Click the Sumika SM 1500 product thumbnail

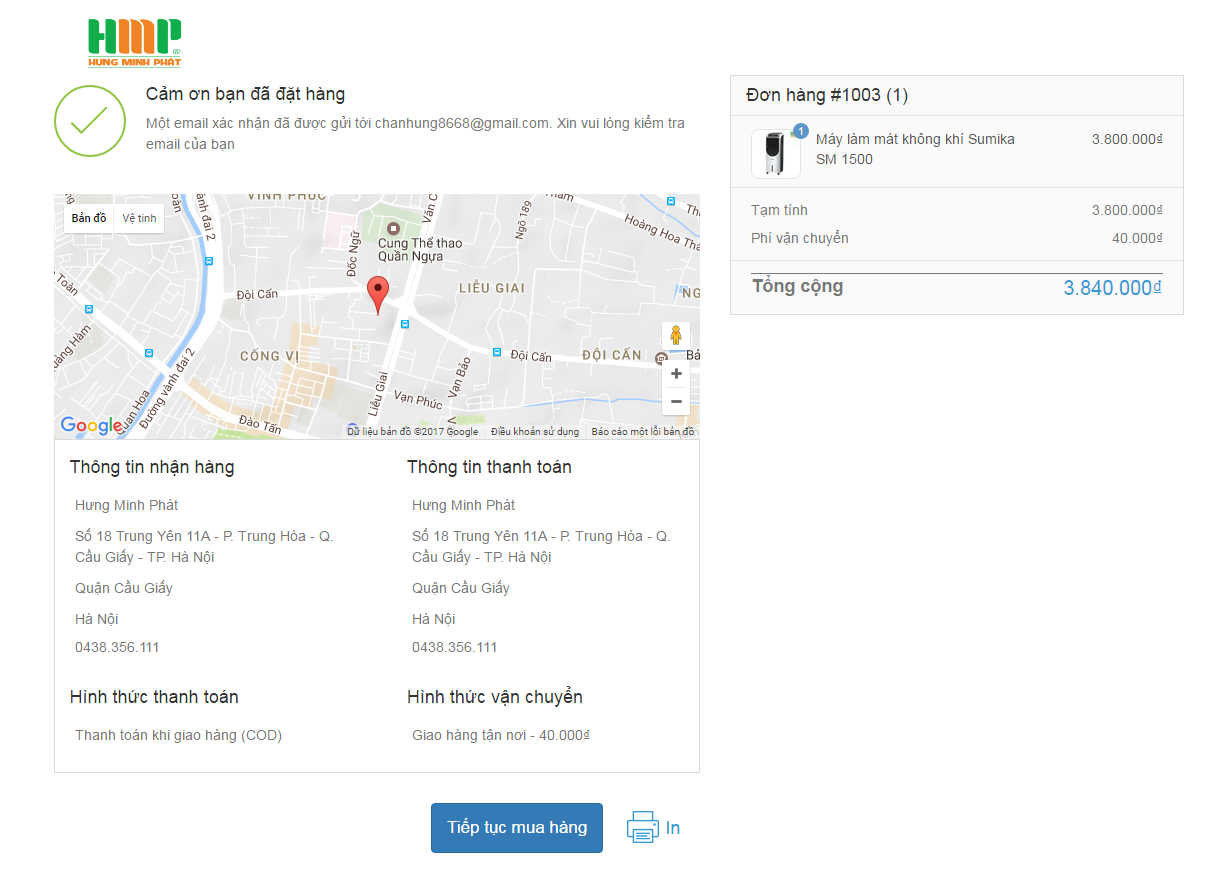[x=775, y=154]
